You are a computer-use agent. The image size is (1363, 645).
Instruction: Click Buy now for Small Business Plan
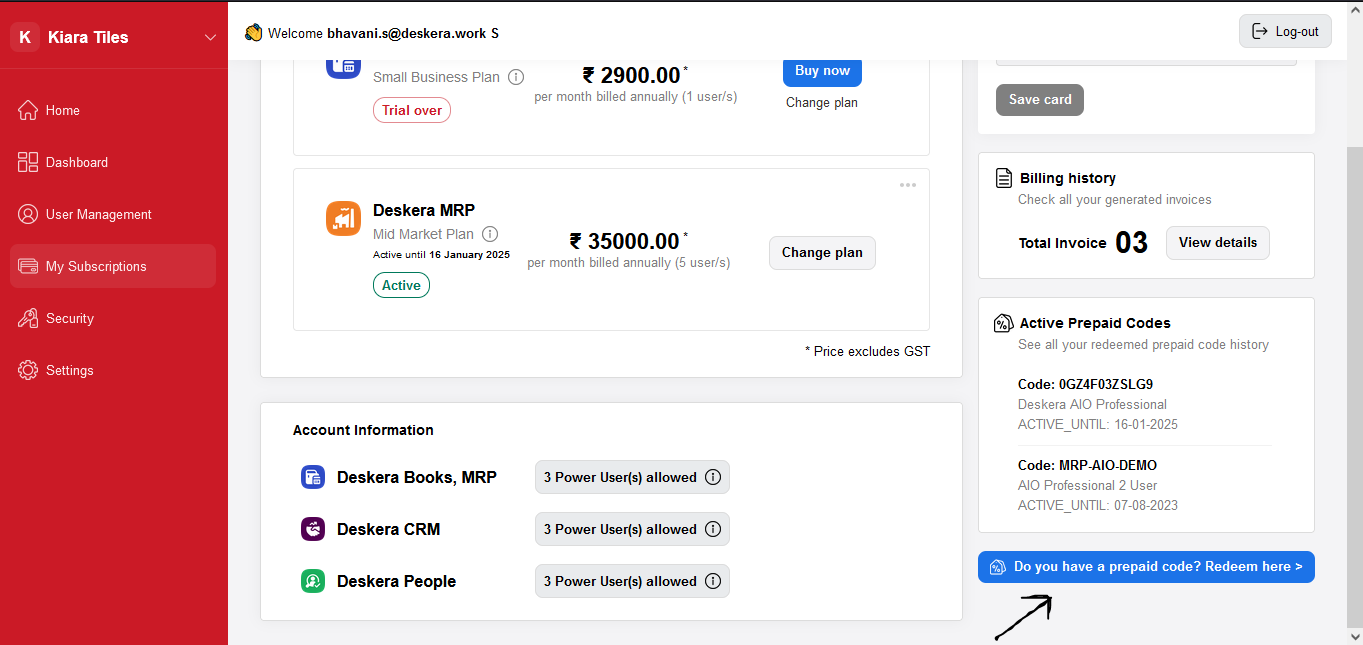click(821, 70)
